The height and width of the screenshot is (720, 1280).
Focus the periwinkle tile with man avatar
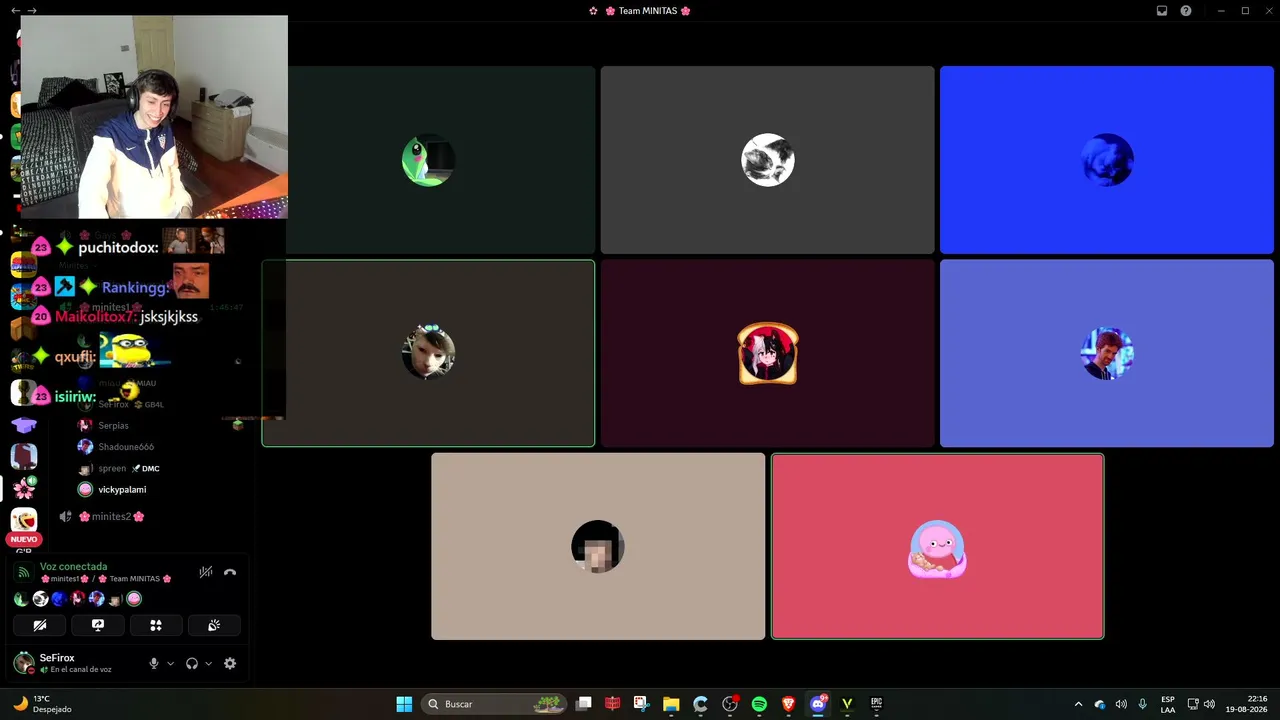[x=1107, y=353]
